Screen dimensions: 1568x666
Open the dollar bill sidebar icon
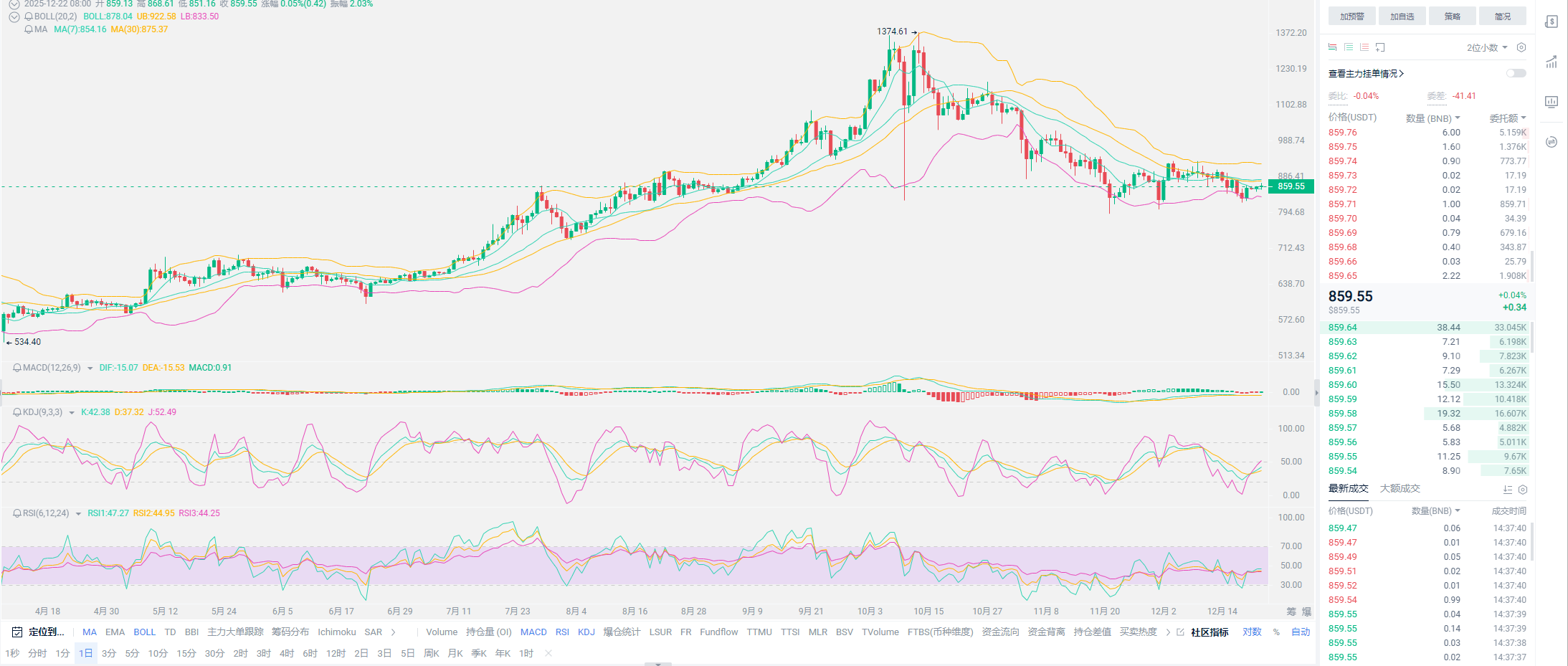pos(1552,22)
